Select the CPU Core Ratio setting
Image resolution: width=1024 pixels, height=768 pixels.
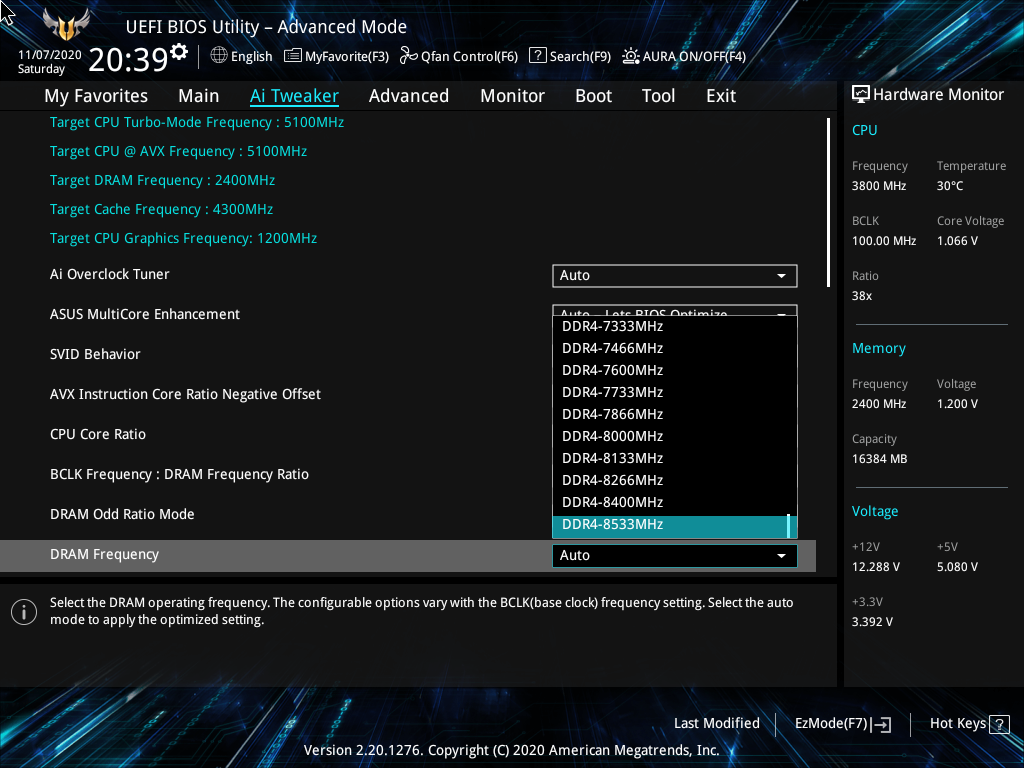[98, 434]
